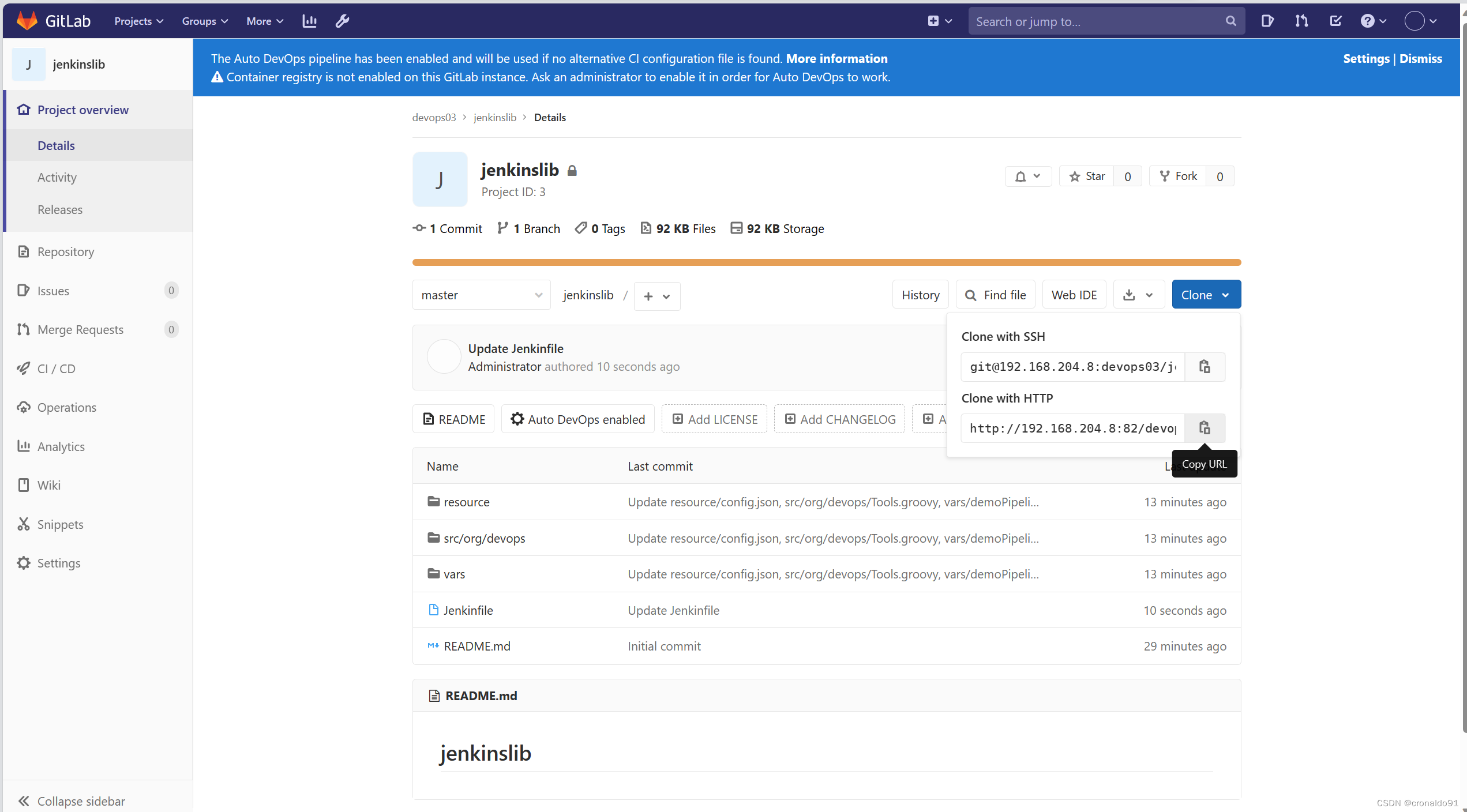Click the Update Jenkinfile commit title
Screen dimensions: 1467x812
[516, 348]
